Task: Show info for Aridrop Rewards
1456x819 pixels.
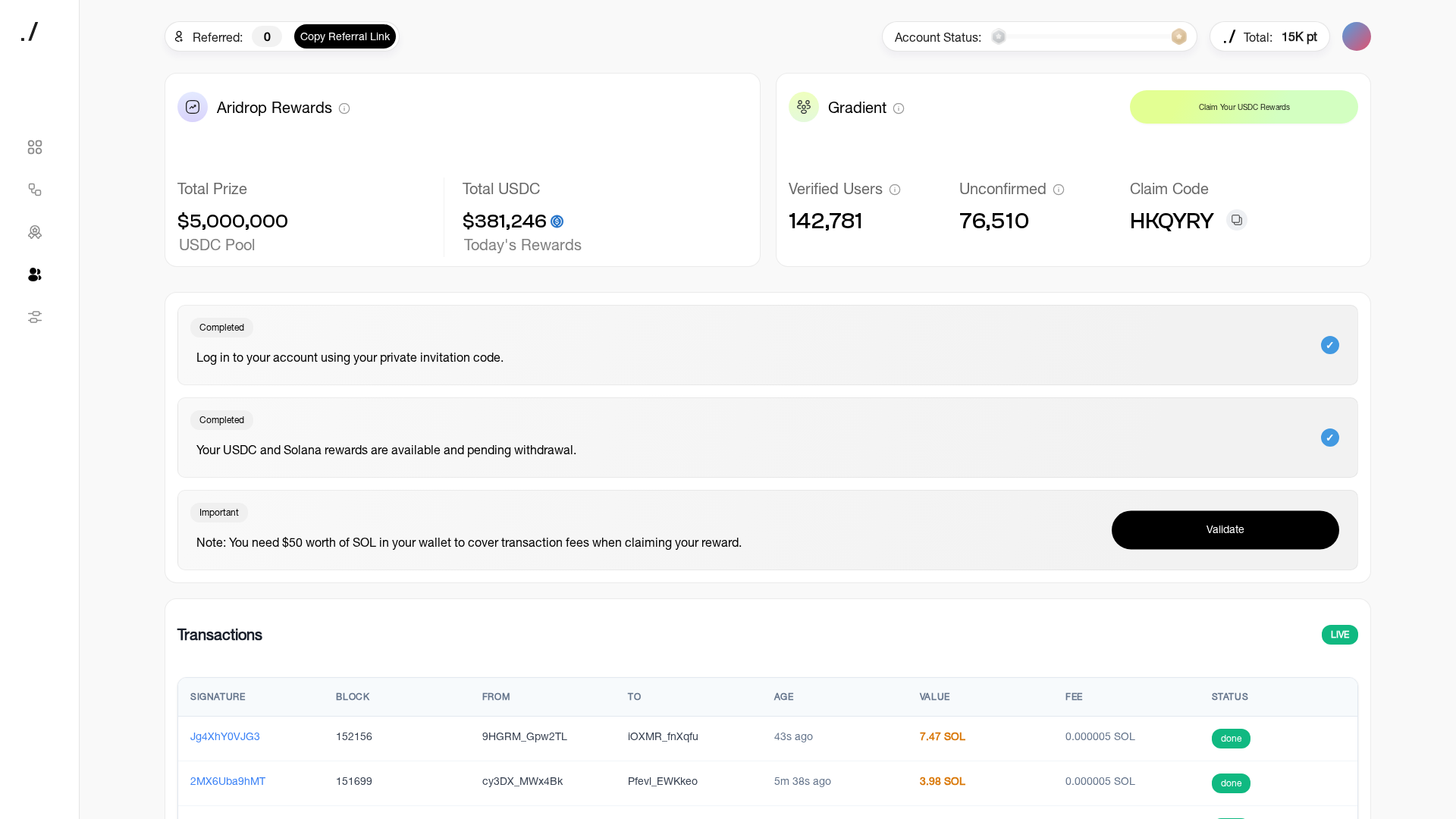Action: (x=344, y=108)
